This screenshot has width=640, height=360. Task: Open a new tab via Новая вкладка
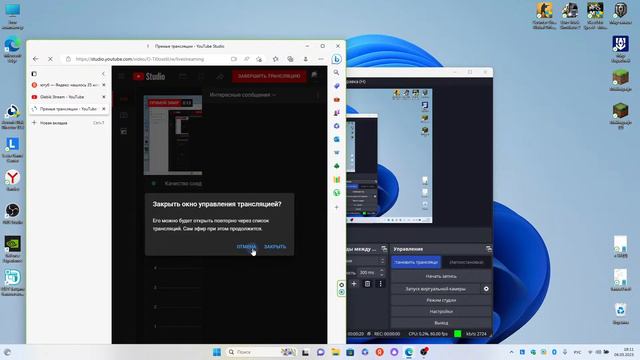[69, 123]
